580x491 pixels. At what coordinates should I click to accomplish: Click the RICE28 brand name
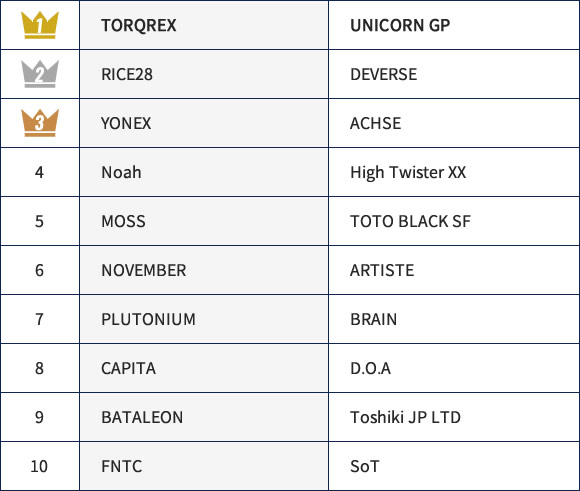click(127, 74)
